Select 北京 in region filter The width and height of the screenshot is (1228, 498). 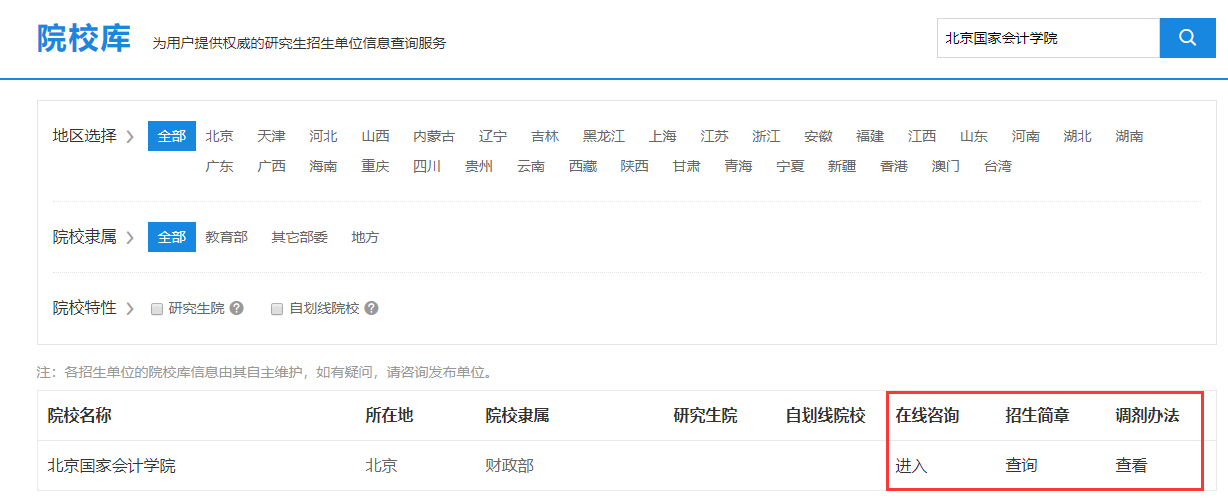click(x=220, y=136)
